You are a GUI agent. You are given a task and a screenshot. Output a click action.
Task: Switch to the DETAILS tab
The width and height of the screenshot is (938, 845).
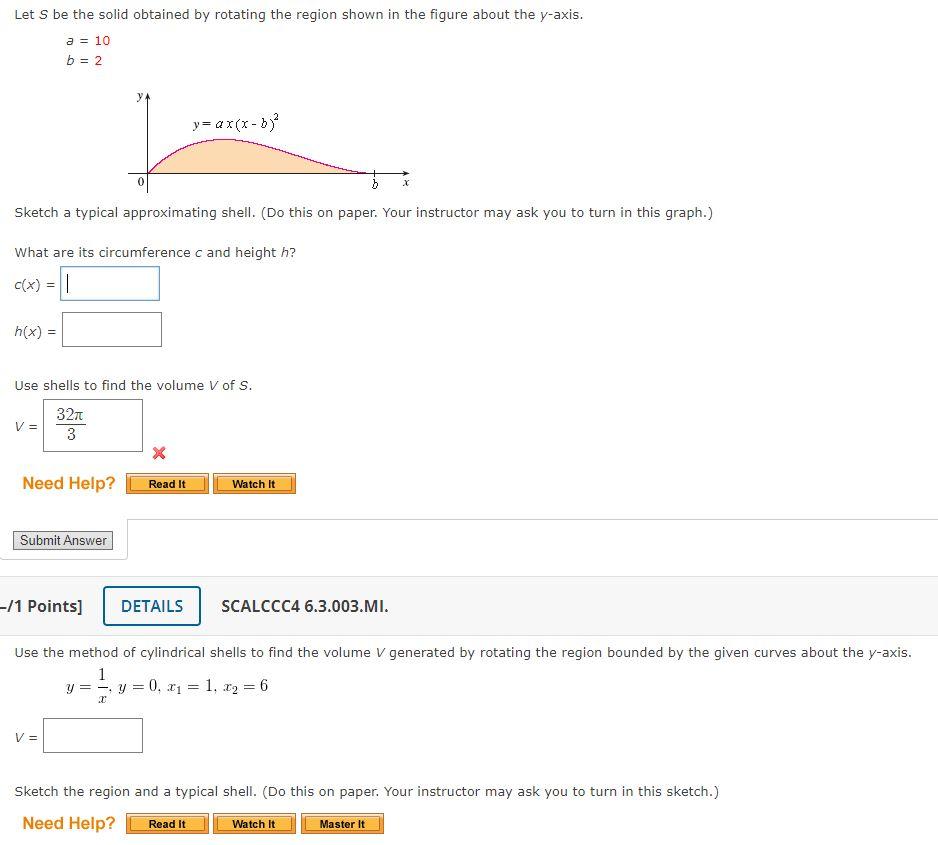[151, 606]
